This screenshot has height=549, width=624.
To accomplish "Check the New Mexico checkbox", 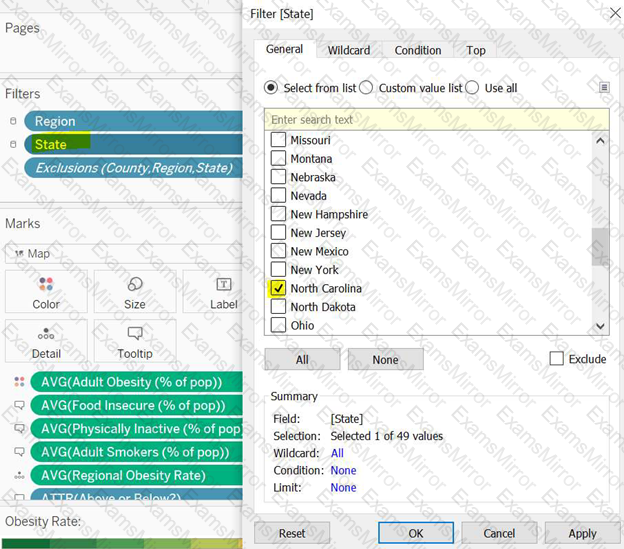I will click(x=278, y=251).
